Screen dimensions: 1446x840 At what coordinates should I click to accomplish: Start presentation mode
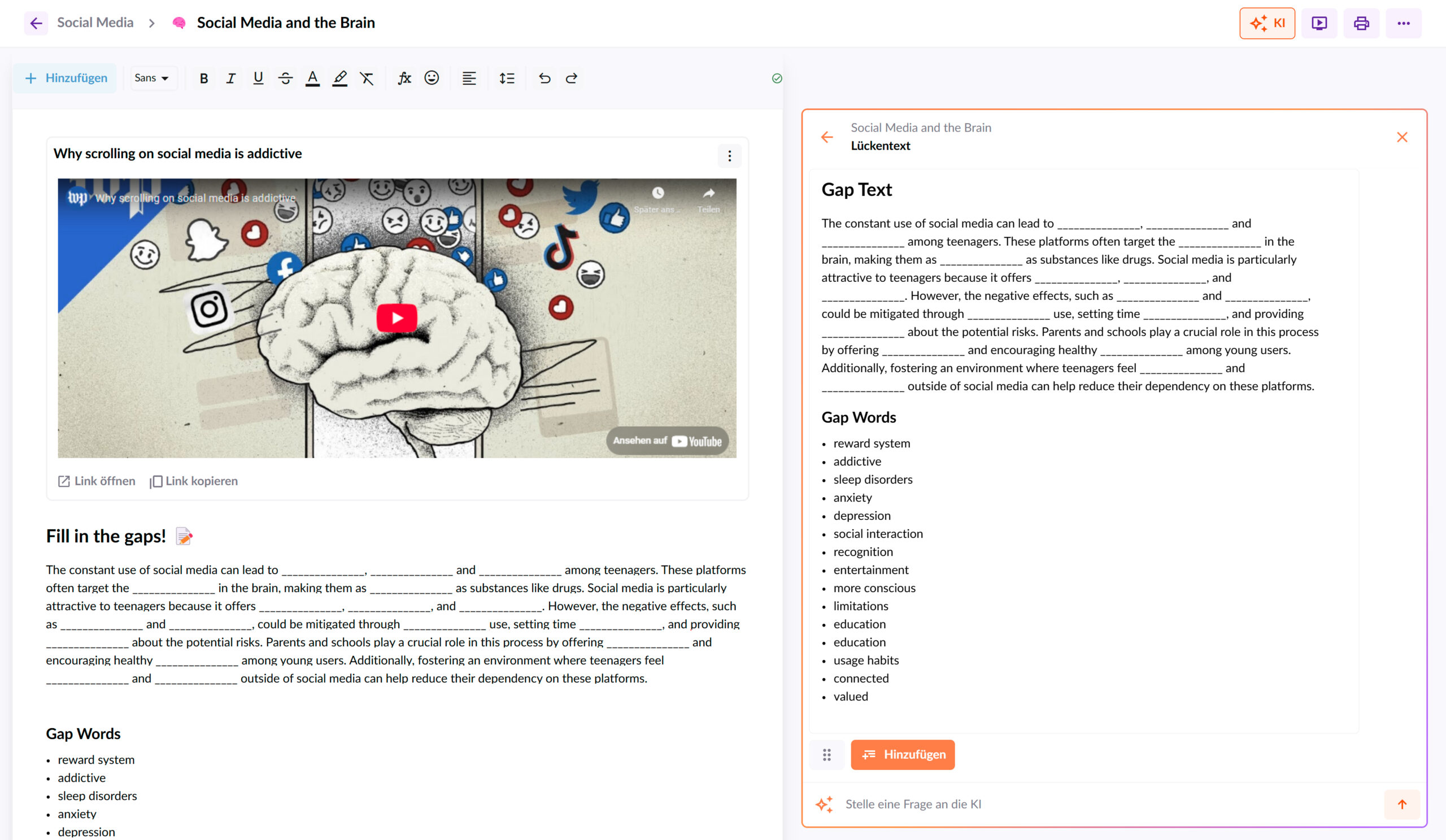(1319, 23)
